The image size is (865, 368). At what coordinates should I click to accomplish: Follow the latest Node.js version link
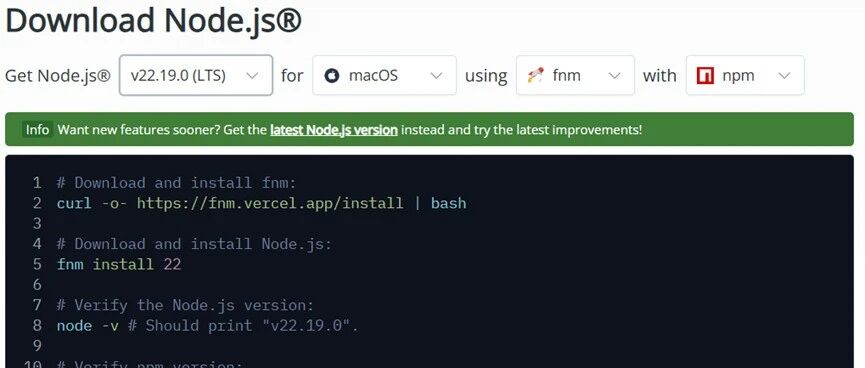334,130
